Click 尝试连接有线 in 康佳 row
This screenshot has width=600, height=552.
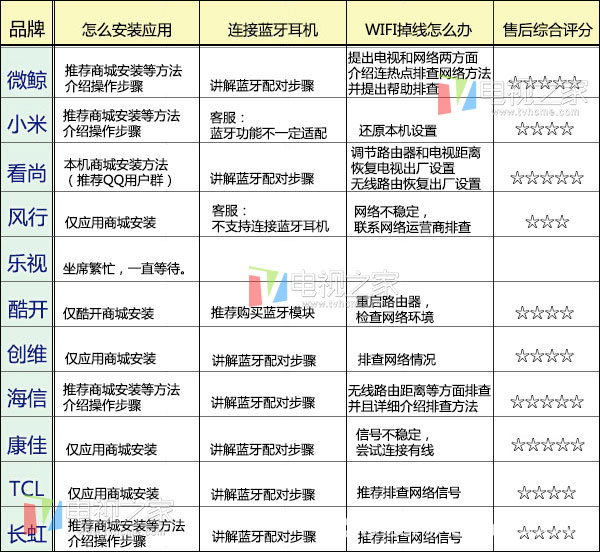tap(395, 450)
